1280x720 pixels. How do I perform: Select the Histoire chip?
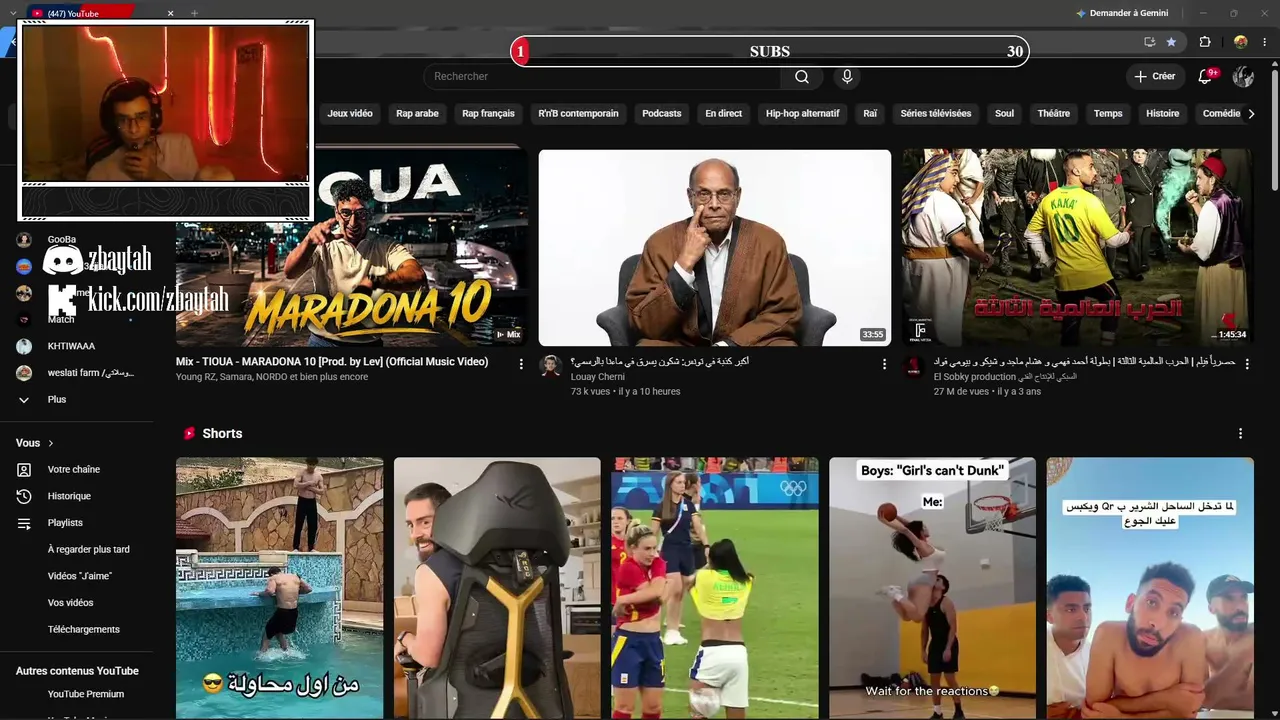[x=1162, y=114]
